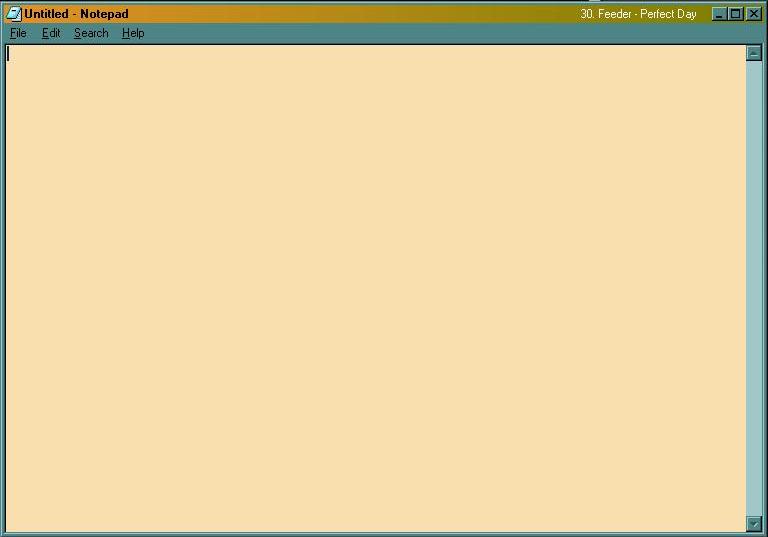
Task: Click inside the empty text editing area
Action: coord(376,289)
